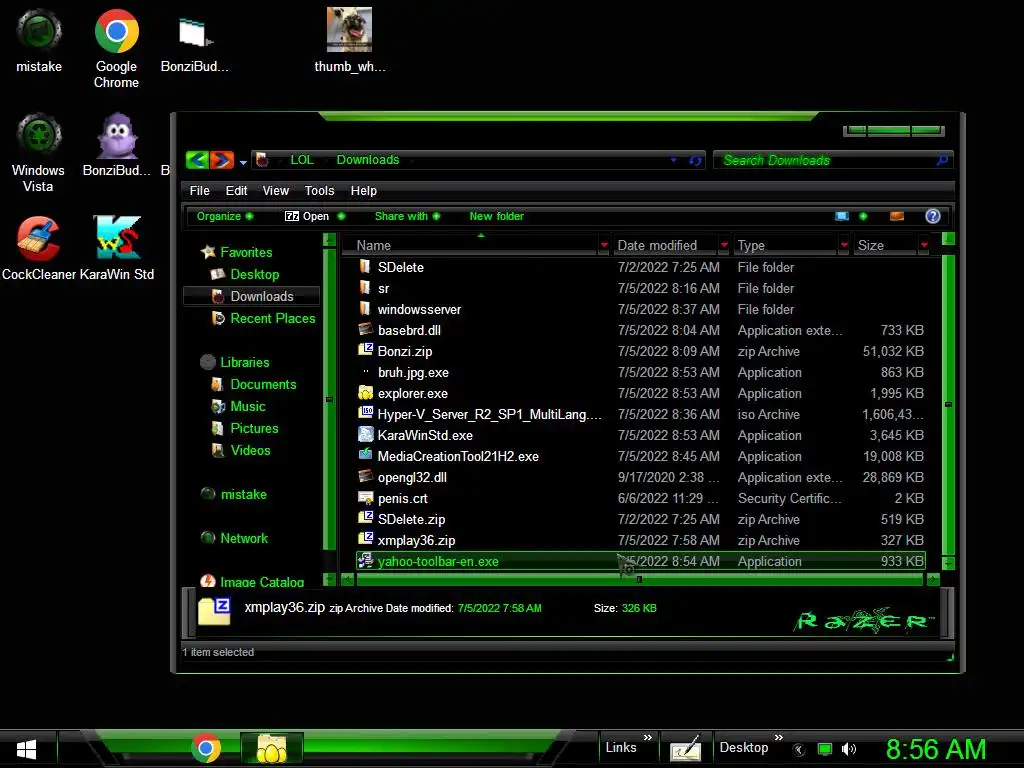Click the blue Help question mark icon
Viewport: 1024px width, 768px height.
click(933, 216)
